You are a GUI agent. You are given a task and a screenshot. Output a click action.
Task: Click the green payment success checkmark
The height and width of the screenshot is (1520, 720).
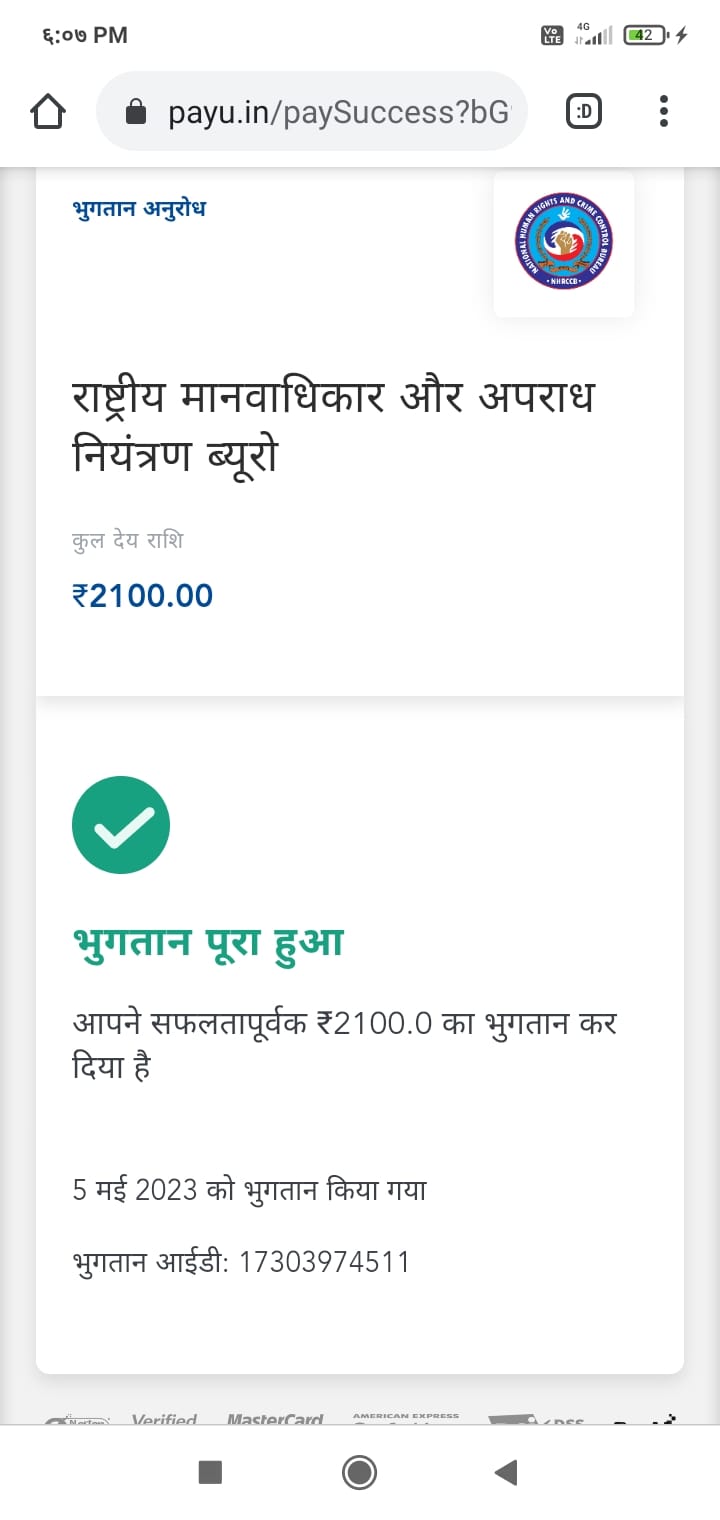(121, 825)
